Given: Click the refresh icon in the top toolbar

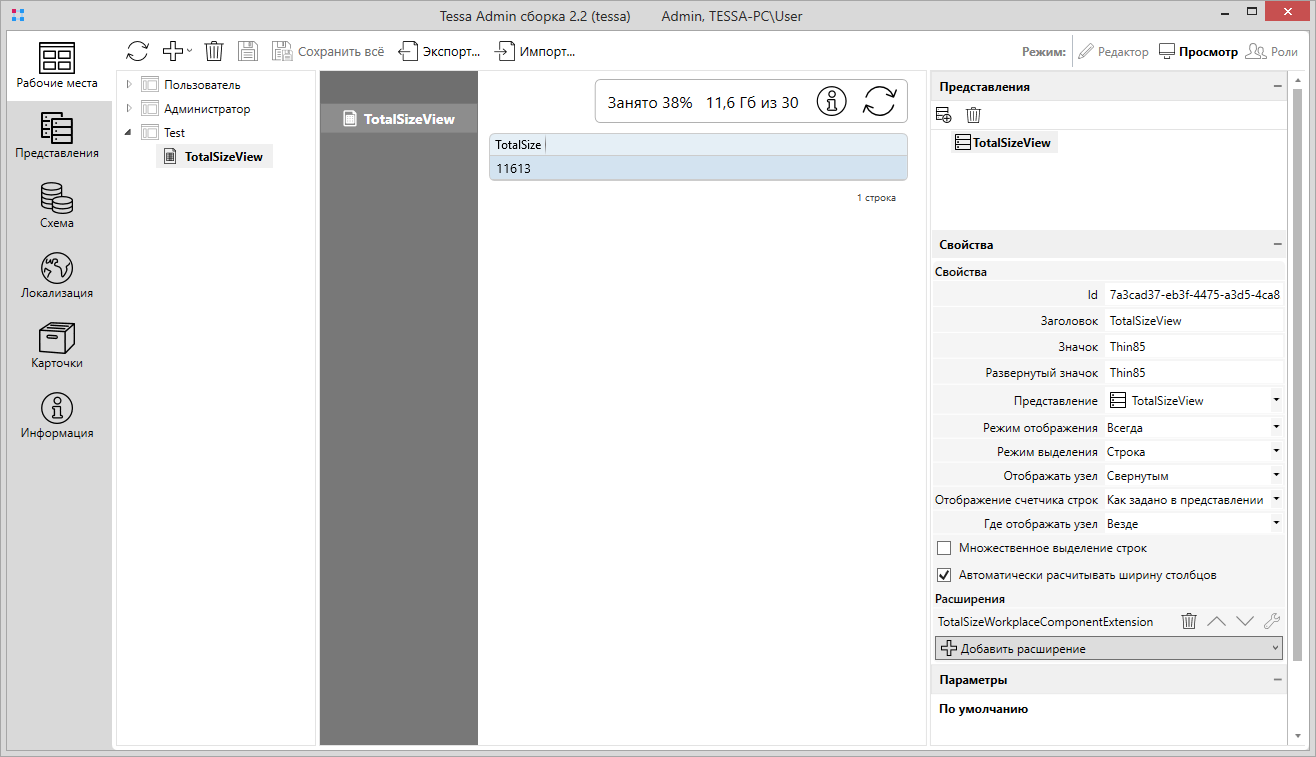Looking at the screenshot, I should (x=137, y=51).
